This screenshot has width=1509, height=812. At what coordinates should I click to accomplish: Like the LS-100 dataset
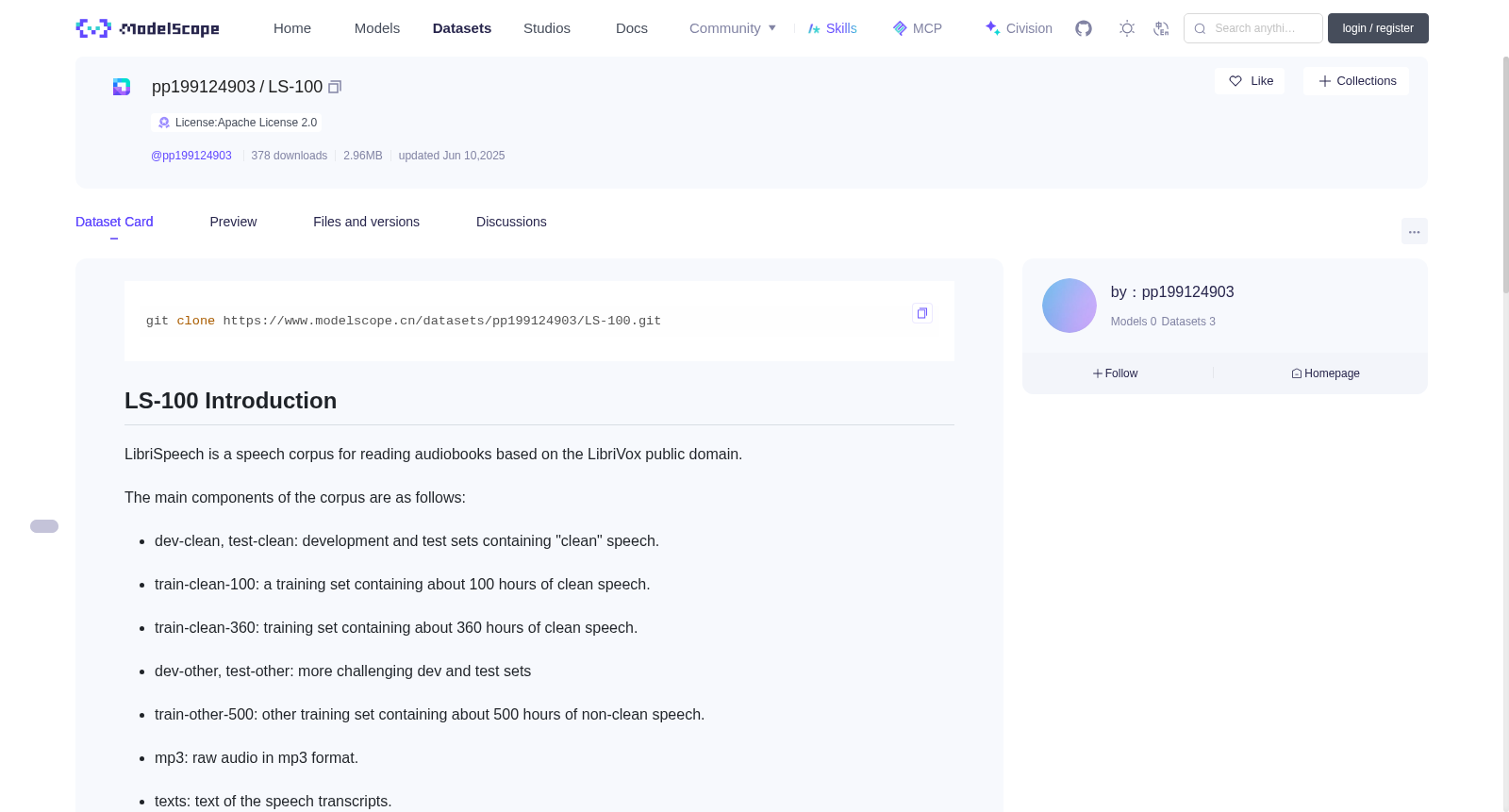(x=1250, y=81)
